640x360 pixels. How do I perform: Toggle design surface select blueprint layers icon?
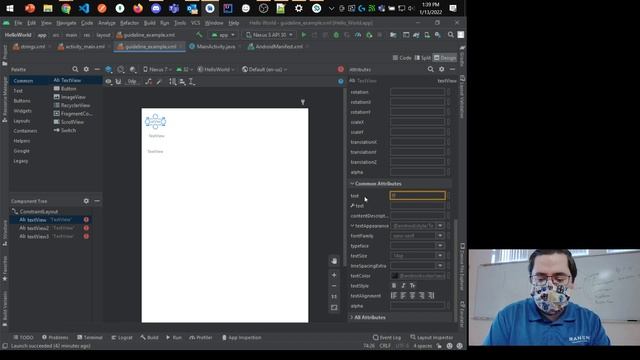[109, 70]
